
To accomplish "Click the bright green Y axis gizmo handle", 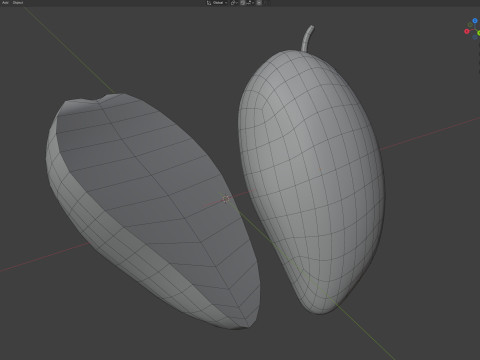I will tap(479, 33).
